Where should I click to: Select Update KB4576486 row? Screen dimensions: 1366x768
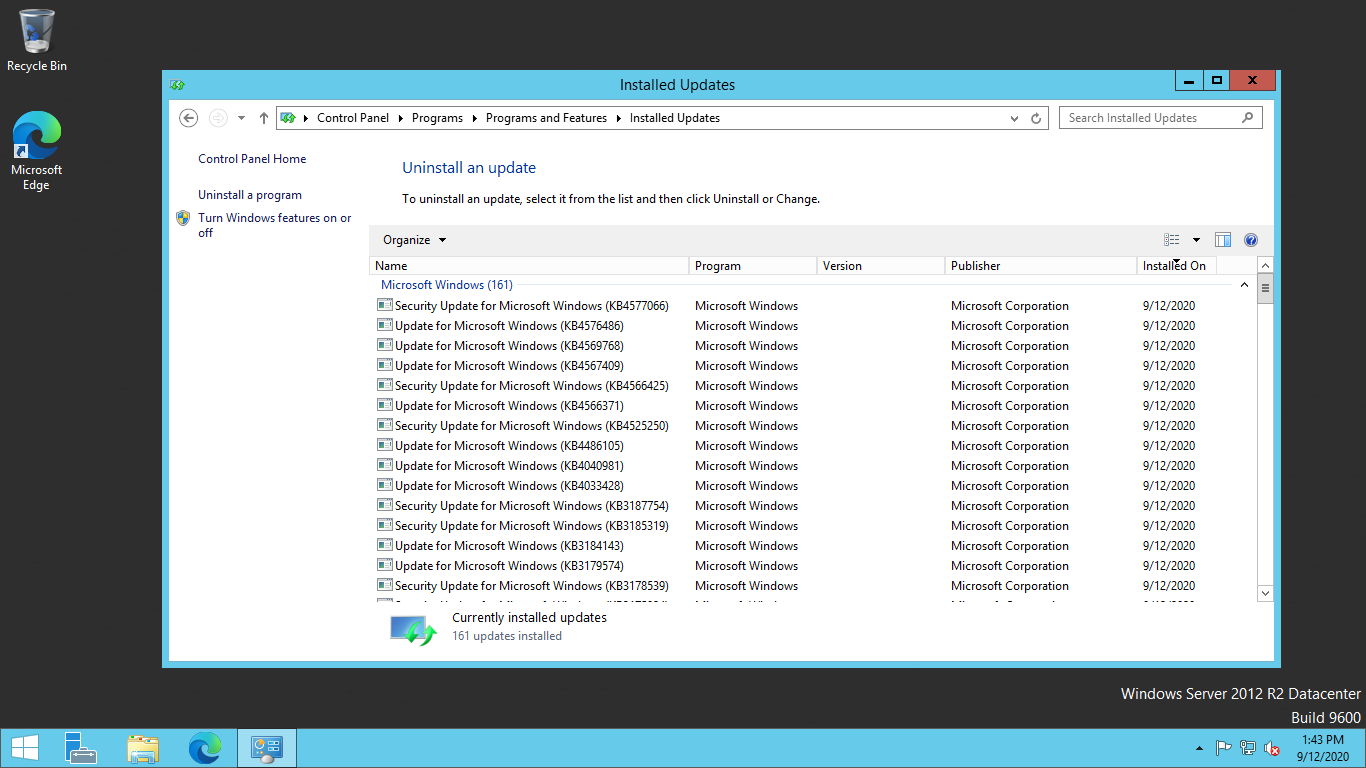[x=812, y=326]
